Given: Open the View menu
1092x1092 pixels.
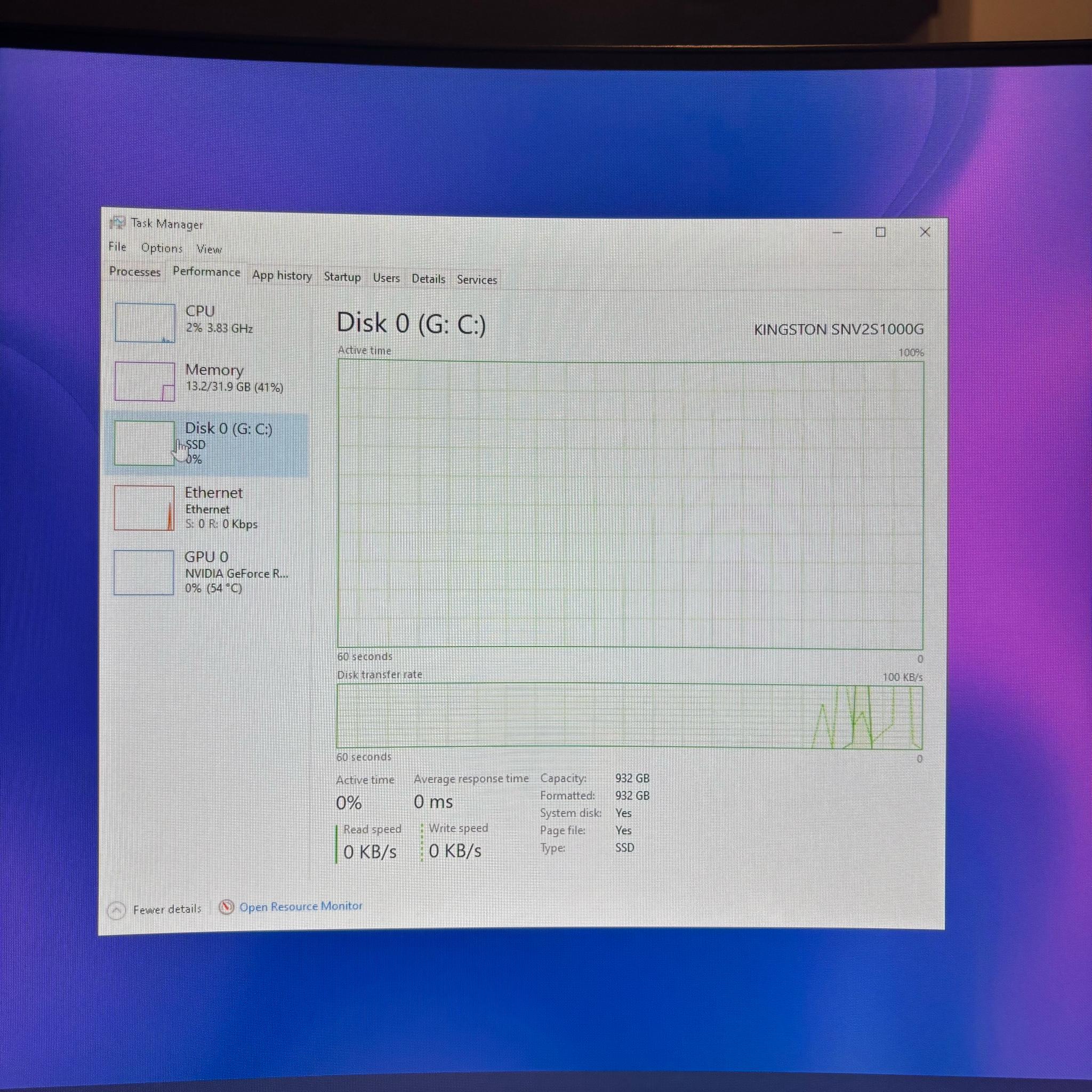Looking at the screenshot, I should click(x=209, y=249).
